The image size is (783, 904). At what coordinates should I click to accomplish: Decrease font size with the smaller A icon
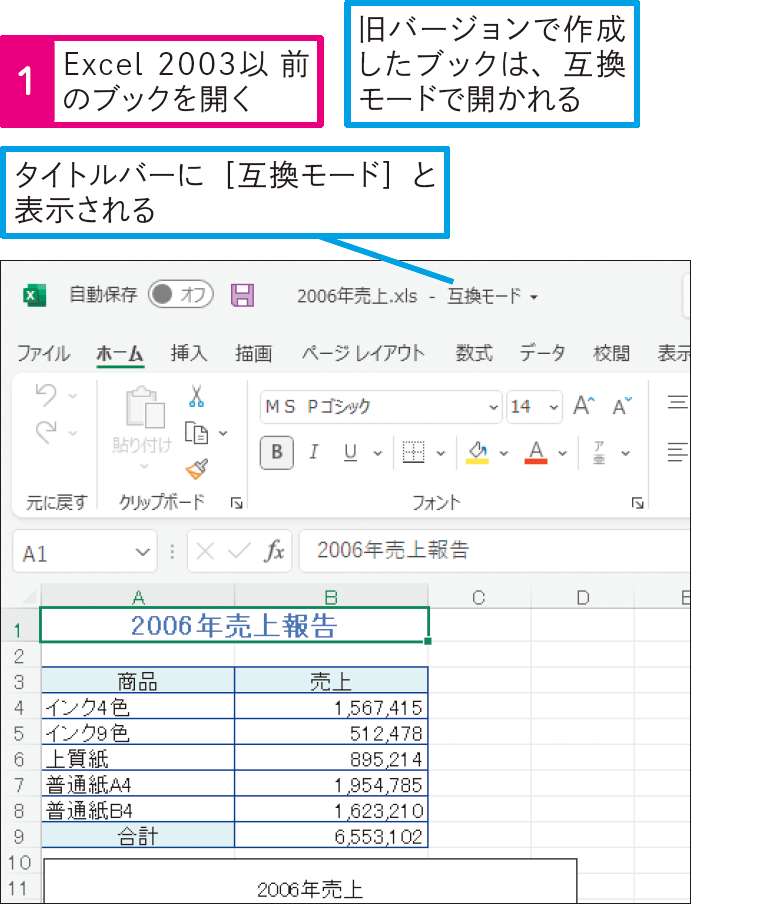pos(622,406)
